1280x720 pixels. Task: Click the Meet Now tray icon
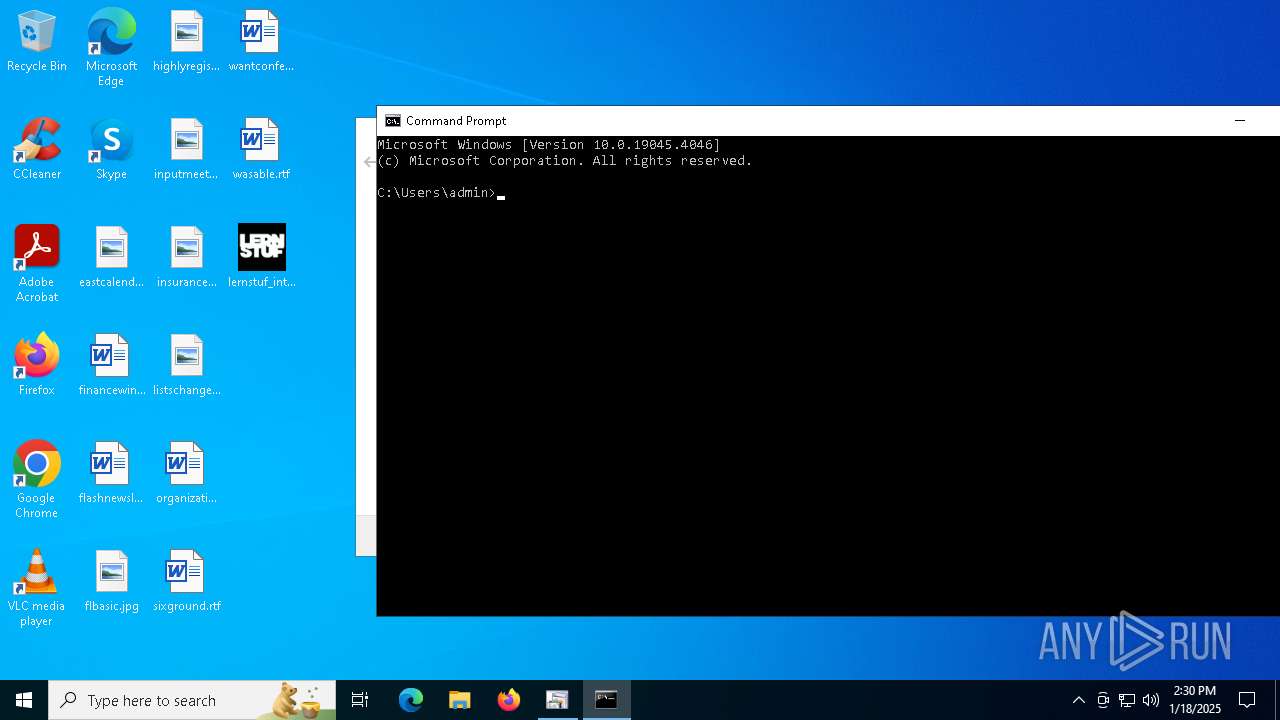tap(1103, 700)
